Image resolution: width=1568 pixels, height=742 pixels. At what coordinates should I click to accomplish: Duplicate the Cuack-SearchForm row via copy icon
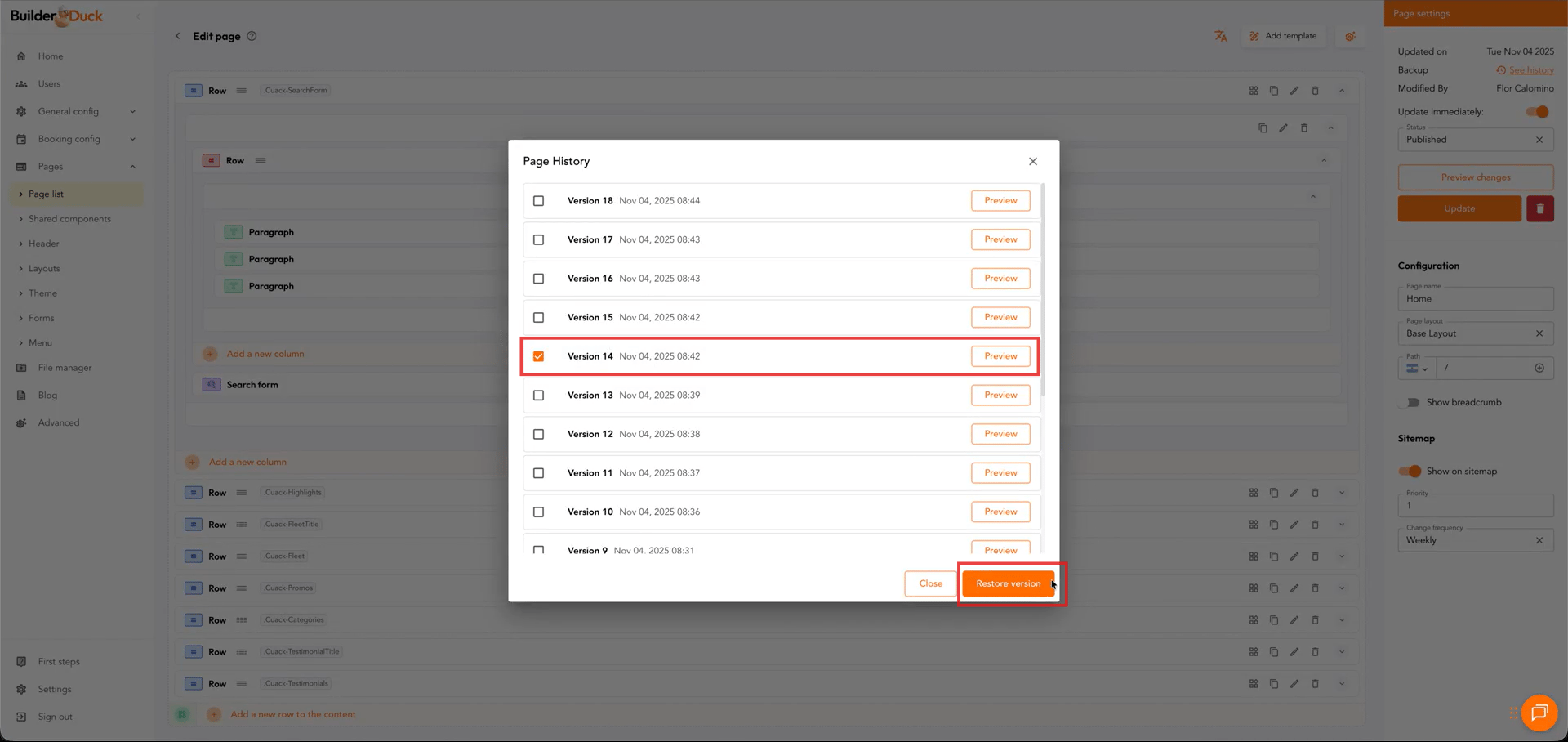[1273, 91]
